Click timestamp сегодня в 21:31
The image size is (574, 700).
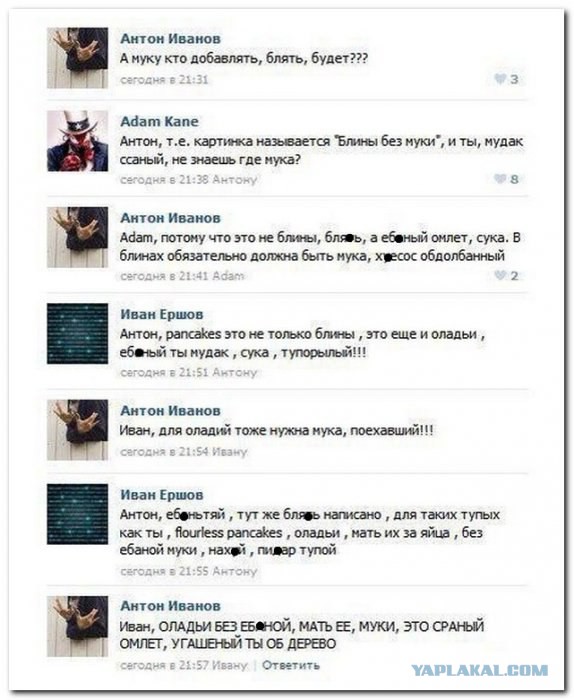tap(164, 79)
